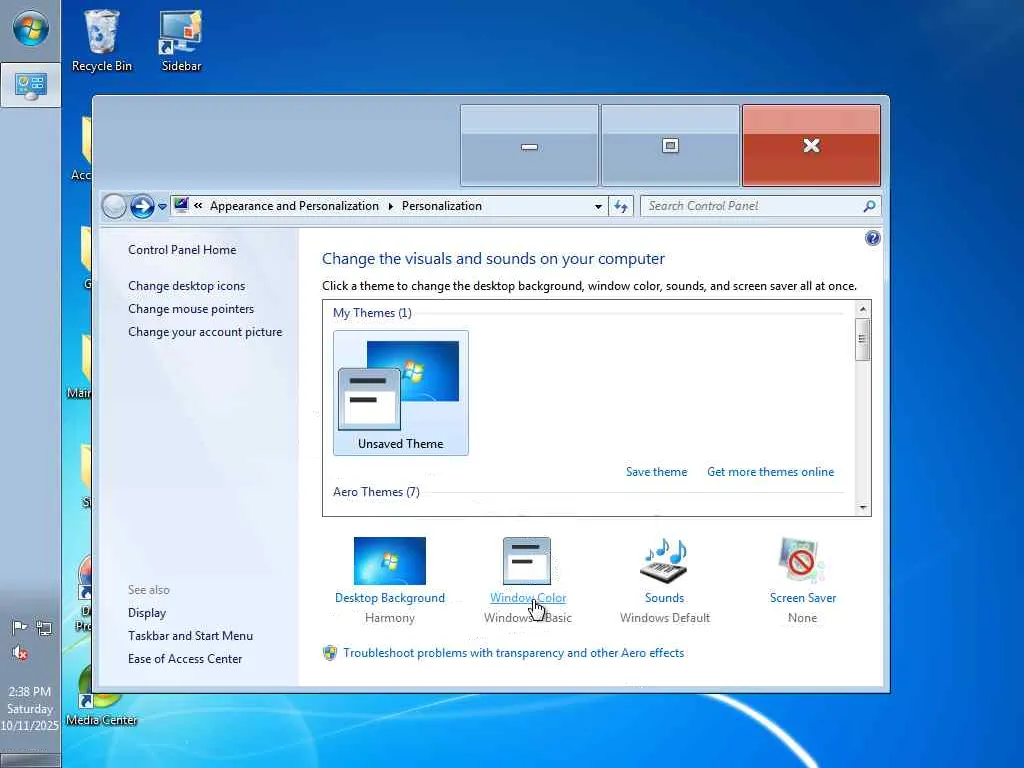This screenshot has height=768, width=1024.
Task: Open the Media Center desktop shortcut
Action: 101,696
